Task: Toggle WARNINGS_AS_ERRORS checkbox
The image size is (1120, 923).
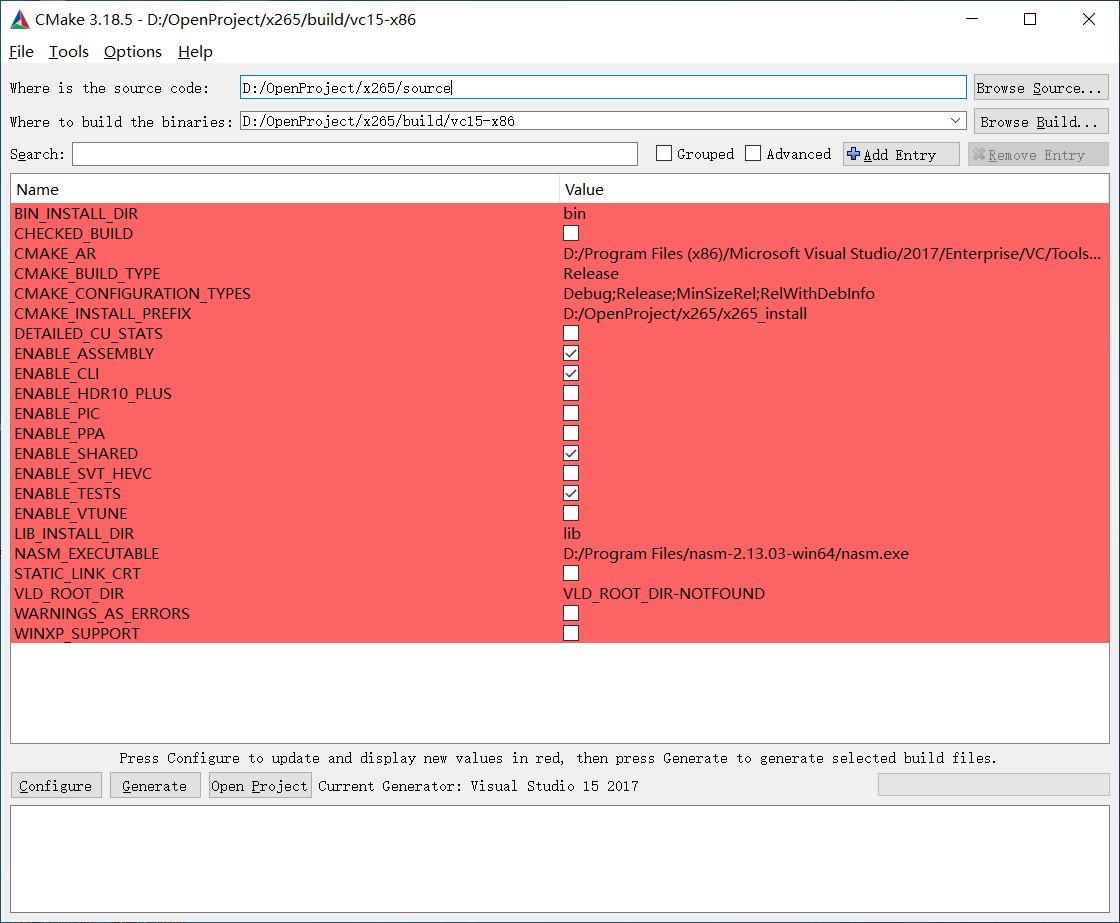Action: 571,614
